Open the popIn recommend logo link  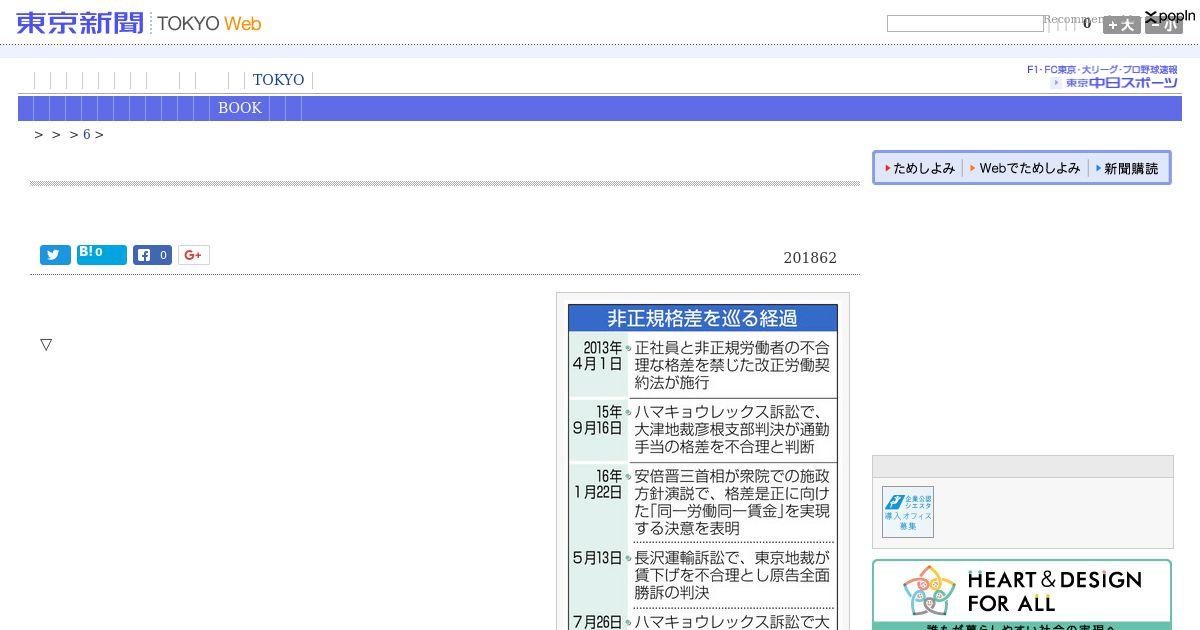tap(1170, 16)
